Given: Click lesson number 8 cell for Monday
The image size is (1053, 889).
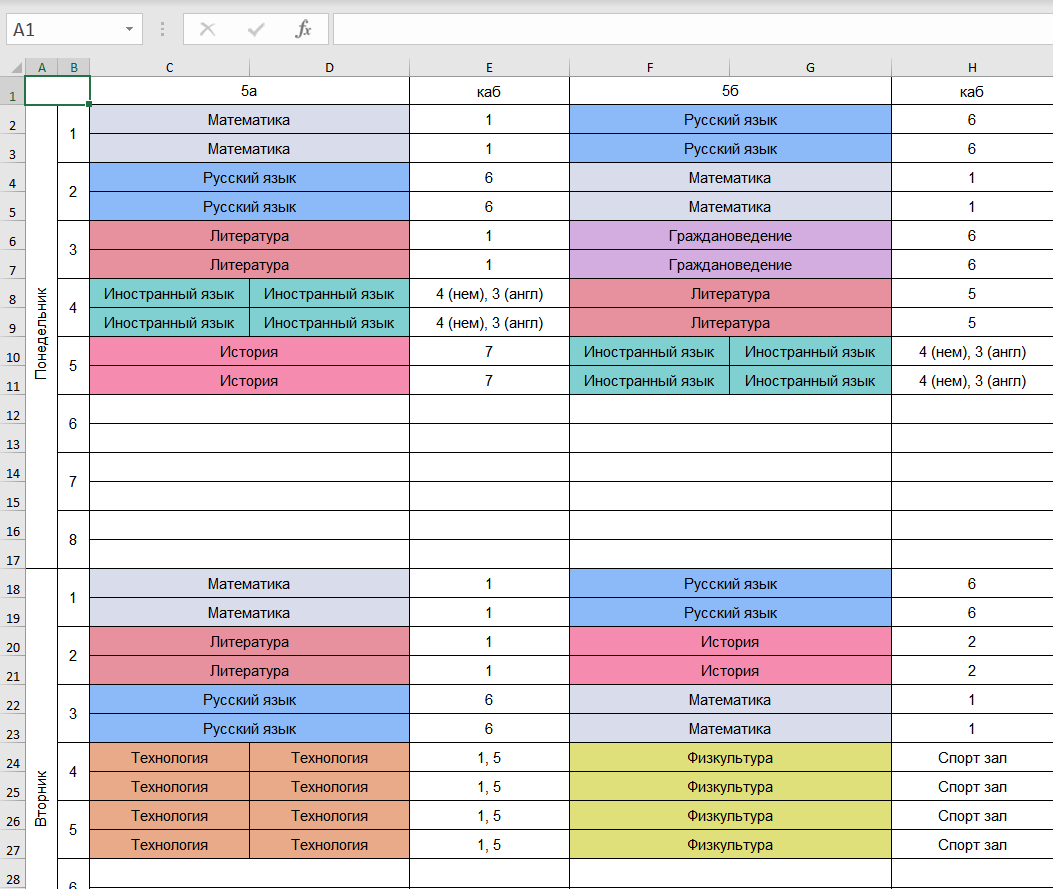Looking at the screenshot, I should click(73, 540).
